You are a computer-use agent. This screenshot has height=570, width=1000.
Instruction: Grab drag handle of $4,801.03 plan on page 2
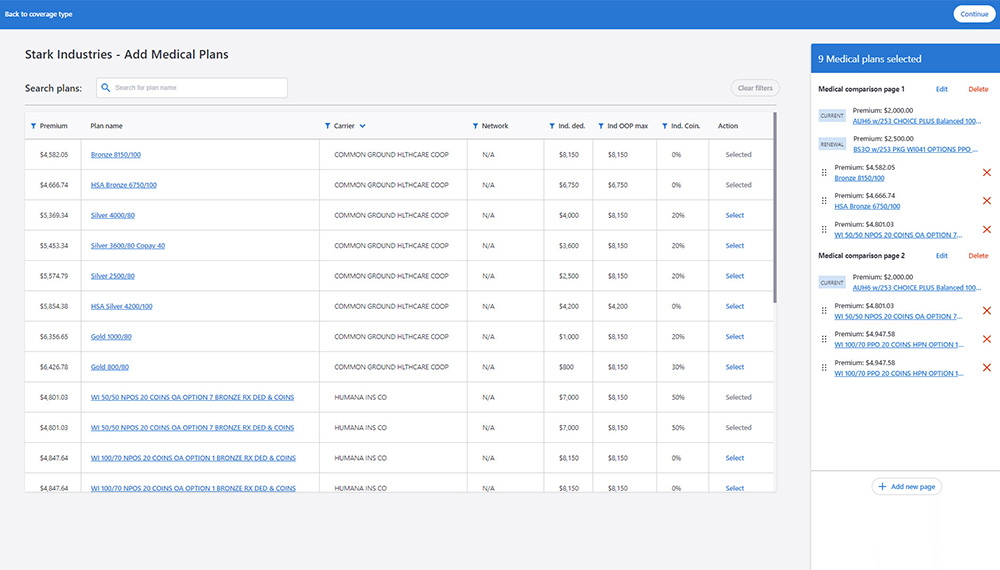tap(824, 311)
